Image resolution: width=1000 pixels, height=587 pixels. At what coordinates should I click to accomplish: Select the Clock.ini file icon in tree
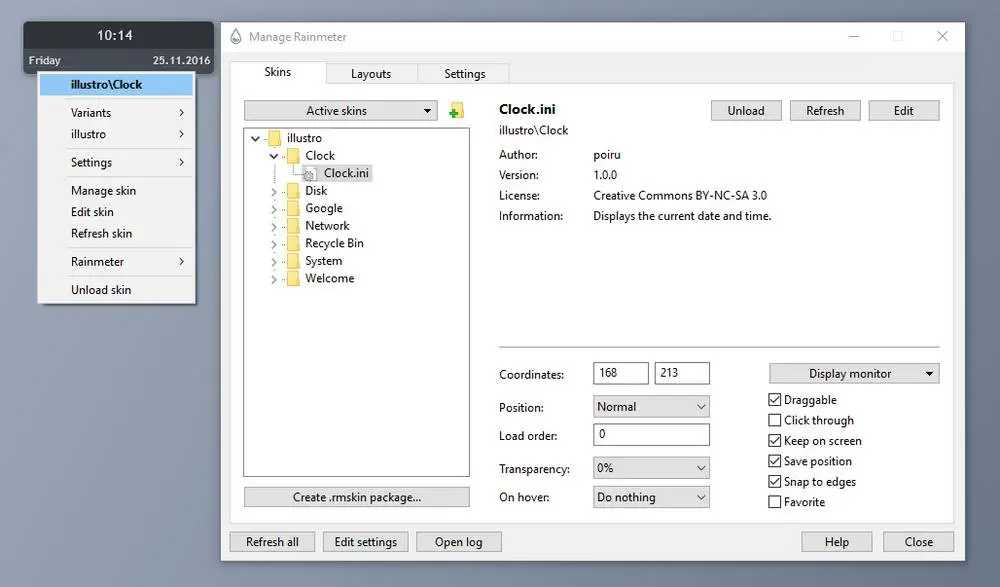tap(309, 174)
